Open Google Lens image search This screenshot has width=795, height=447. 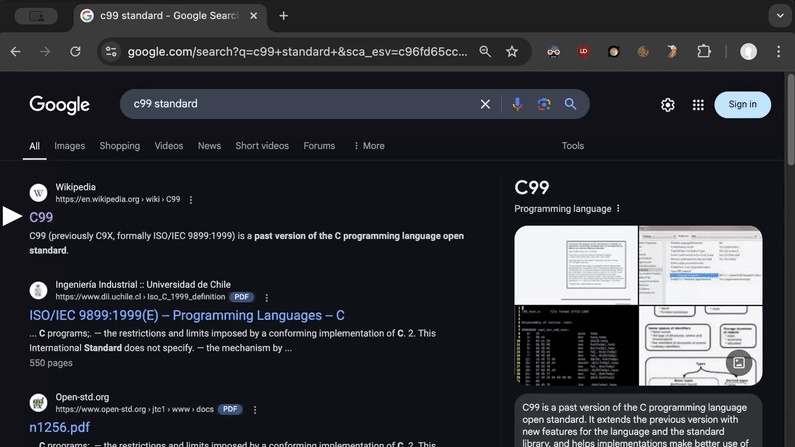click(544, 104)
